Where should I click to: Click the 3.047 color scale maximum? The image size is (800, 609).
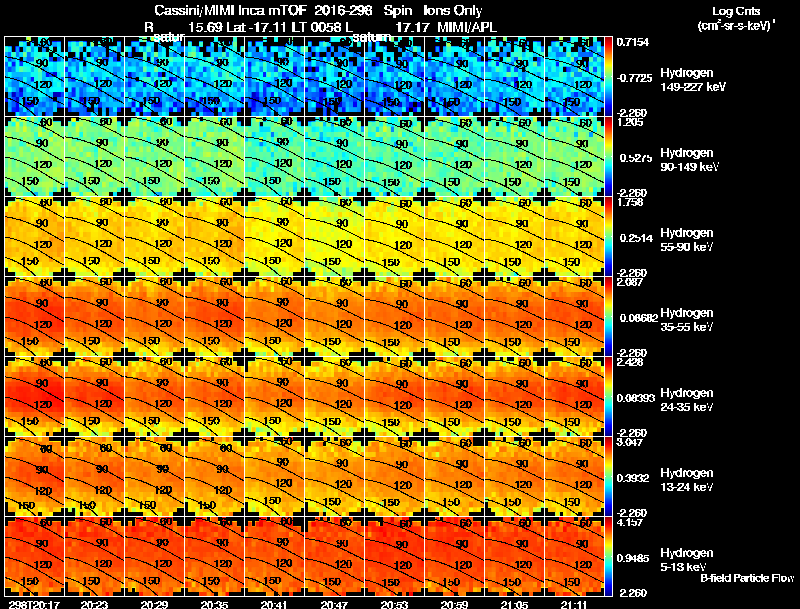[x=630, y=443]
